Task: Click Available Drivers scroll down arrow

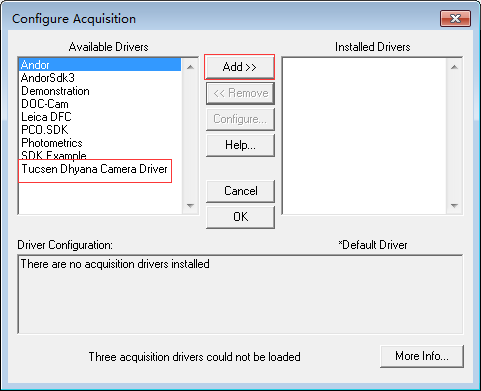Action: pos(190,205)
